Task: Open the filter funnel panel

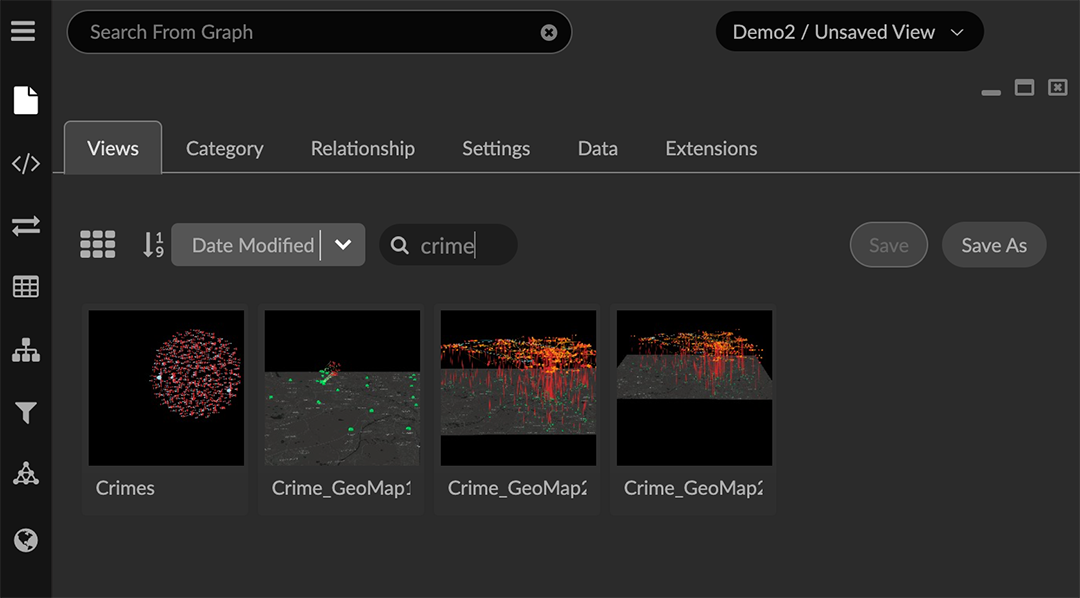Action: point(25,412)
